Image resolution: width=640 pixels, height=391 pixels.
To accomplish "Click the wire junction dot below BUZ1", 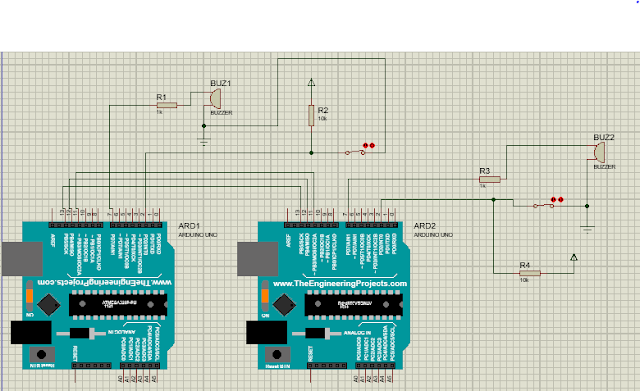I will [x=204, y=126].
